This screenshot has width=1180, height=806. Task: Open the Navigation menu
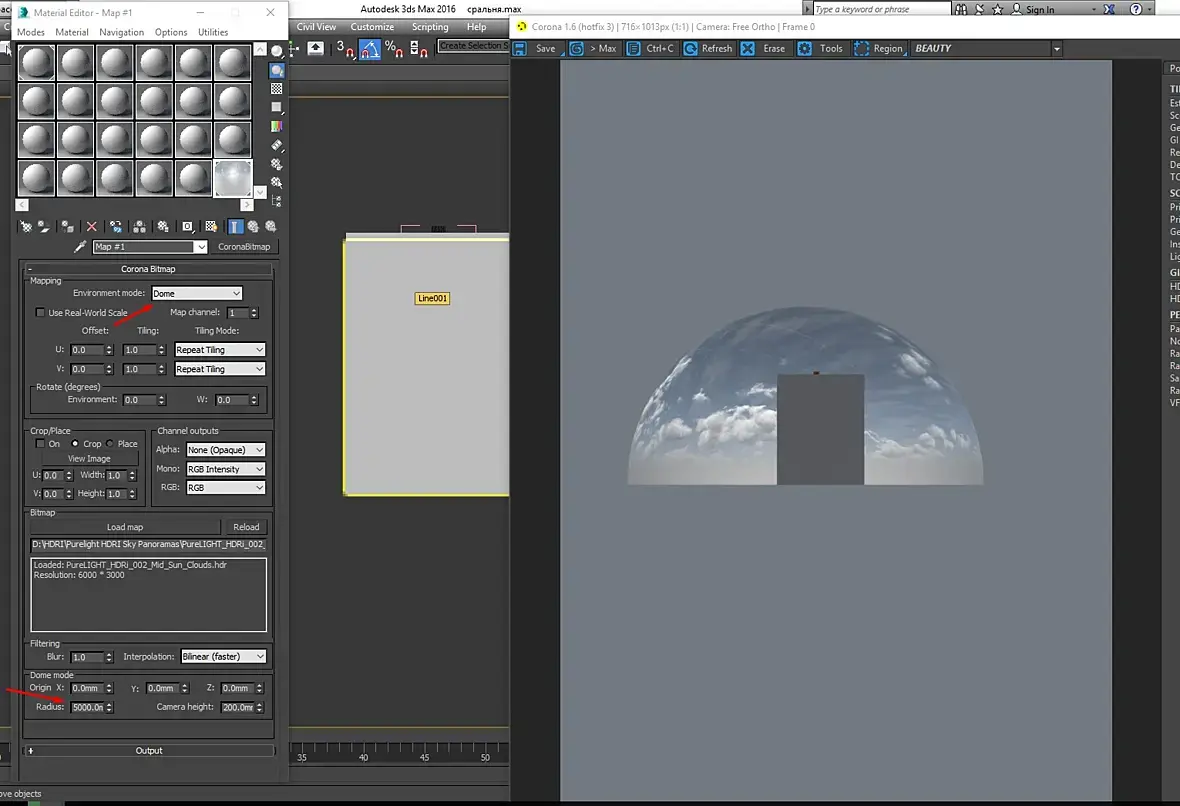[x=122, y=32]
